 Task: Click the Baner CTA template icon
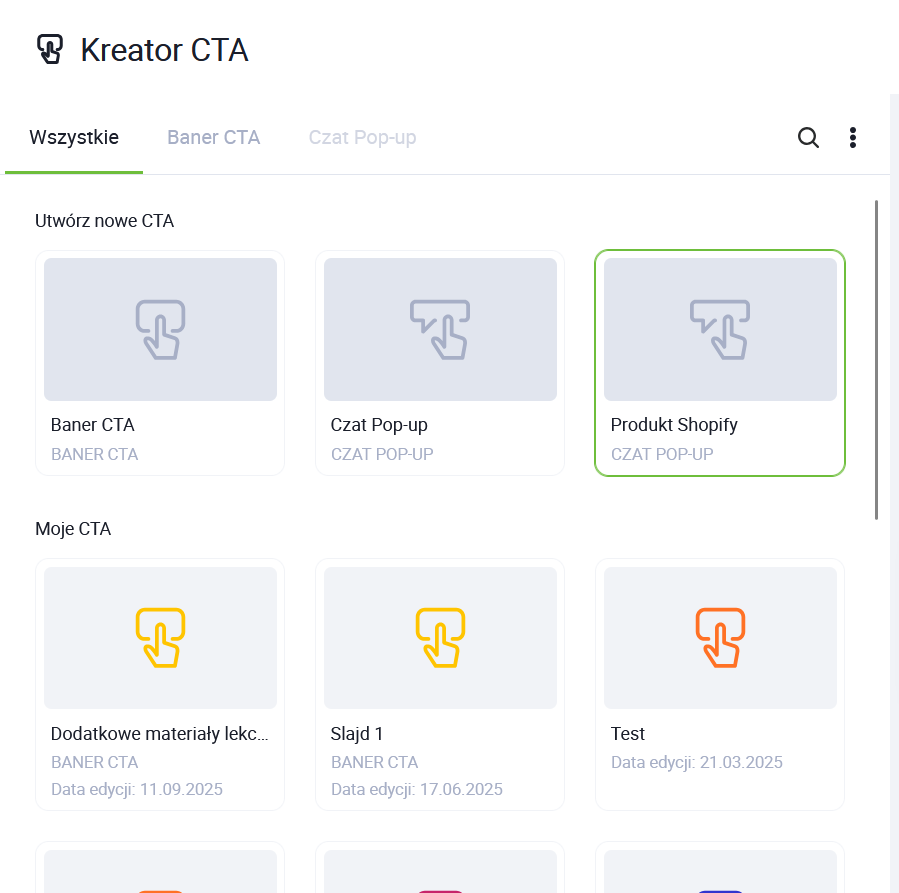click(160, 329)
